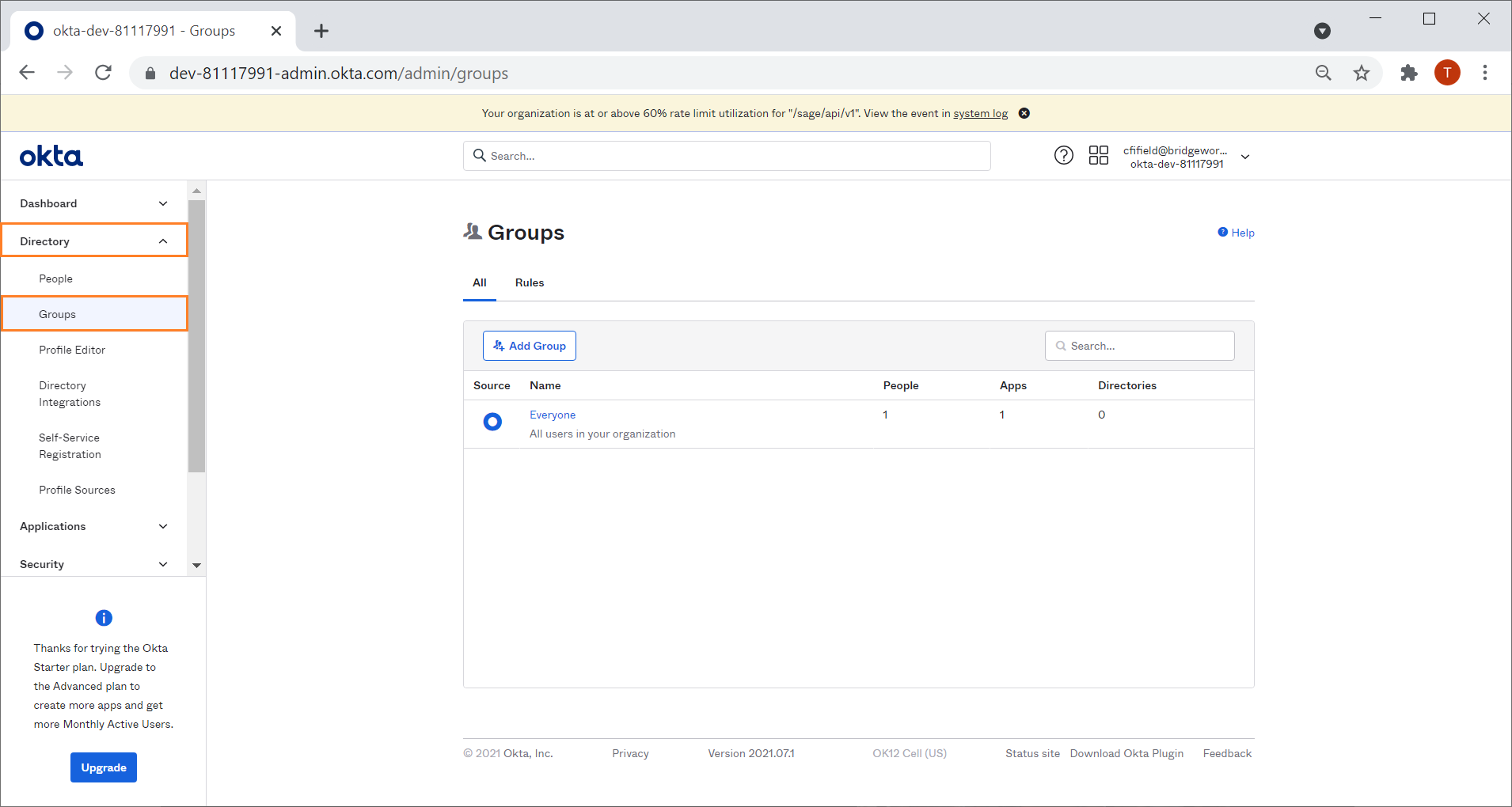The height and width of the screenshot is (807, 1512).
Task: Click the tab search dropdown circle icon
Action: [x=1322, y=31]
